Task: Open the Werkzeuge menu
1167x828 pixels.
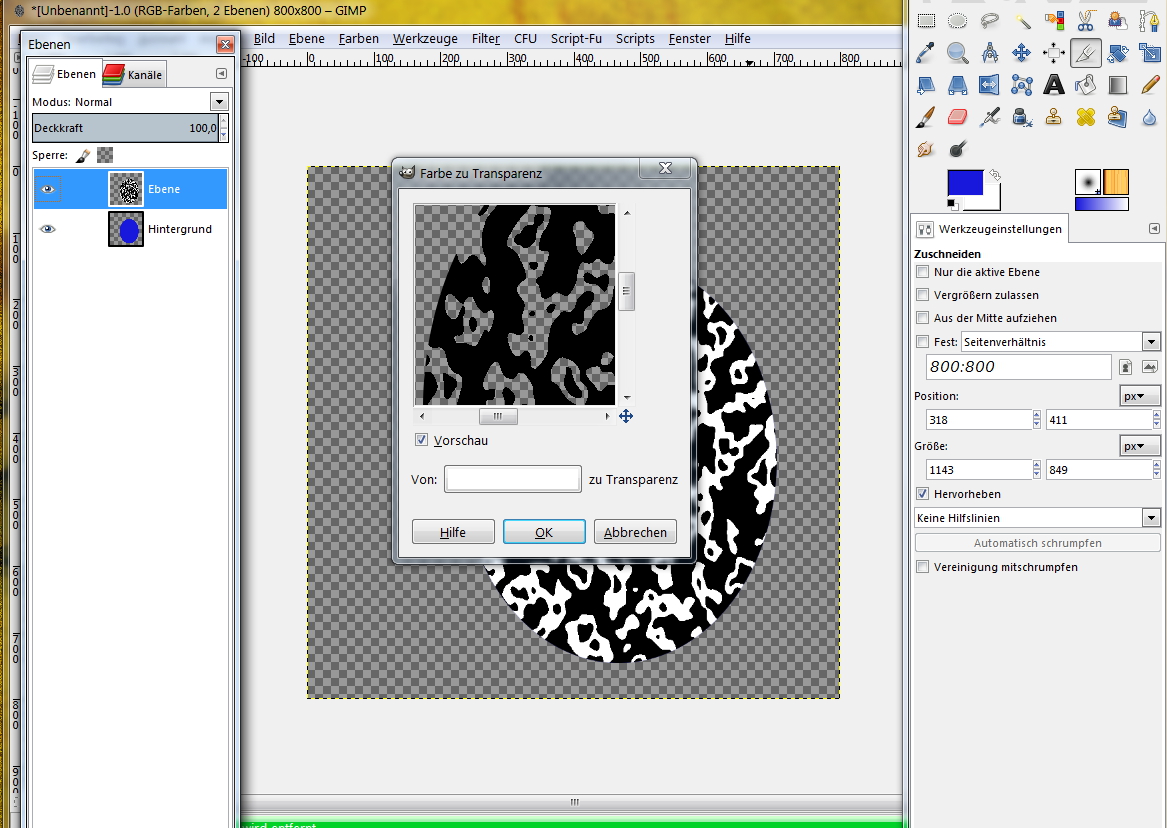Action: pyautogui.click(x=425, y=39)
